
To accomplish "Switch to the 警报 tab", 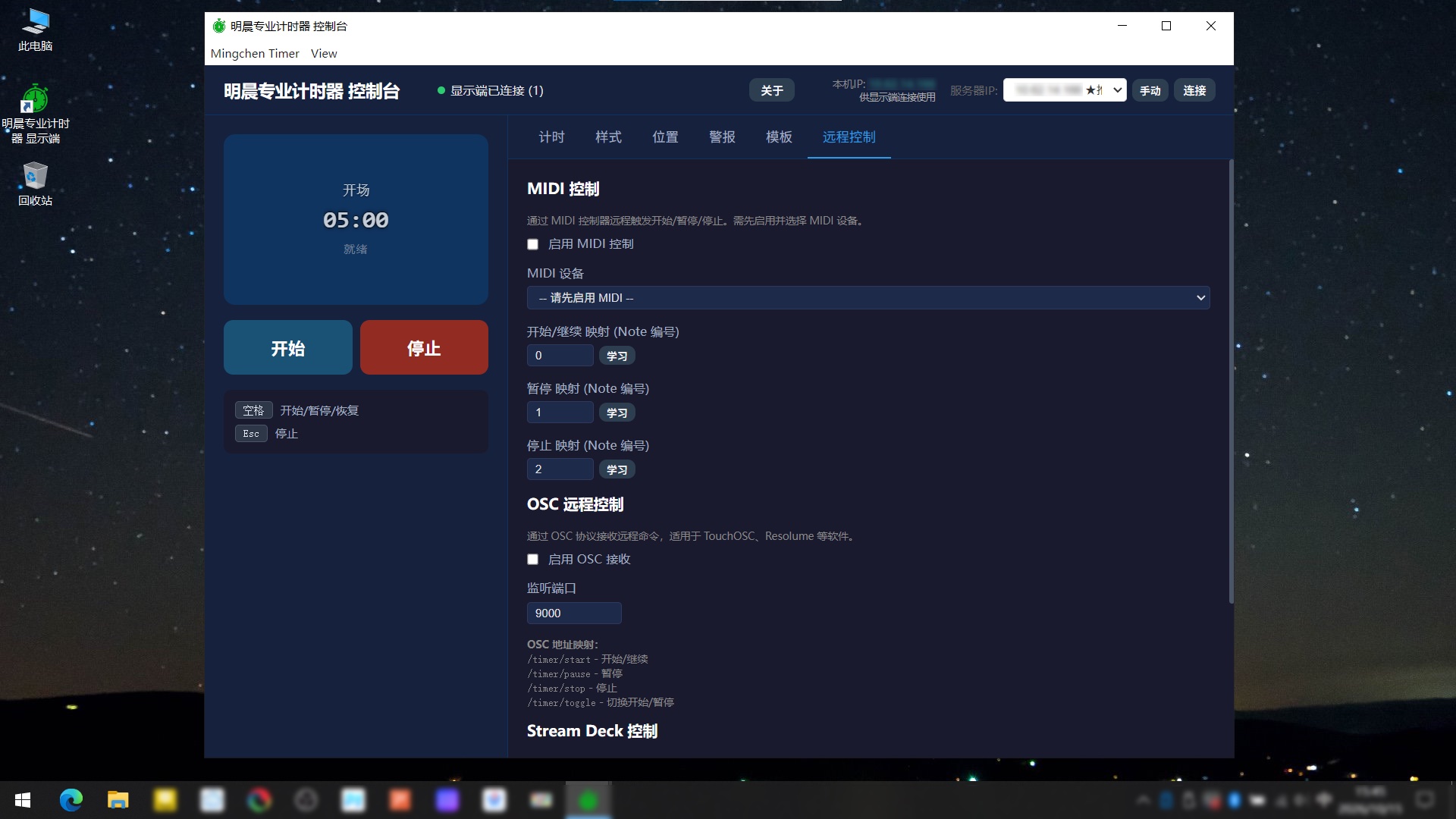I will point(722,137).
